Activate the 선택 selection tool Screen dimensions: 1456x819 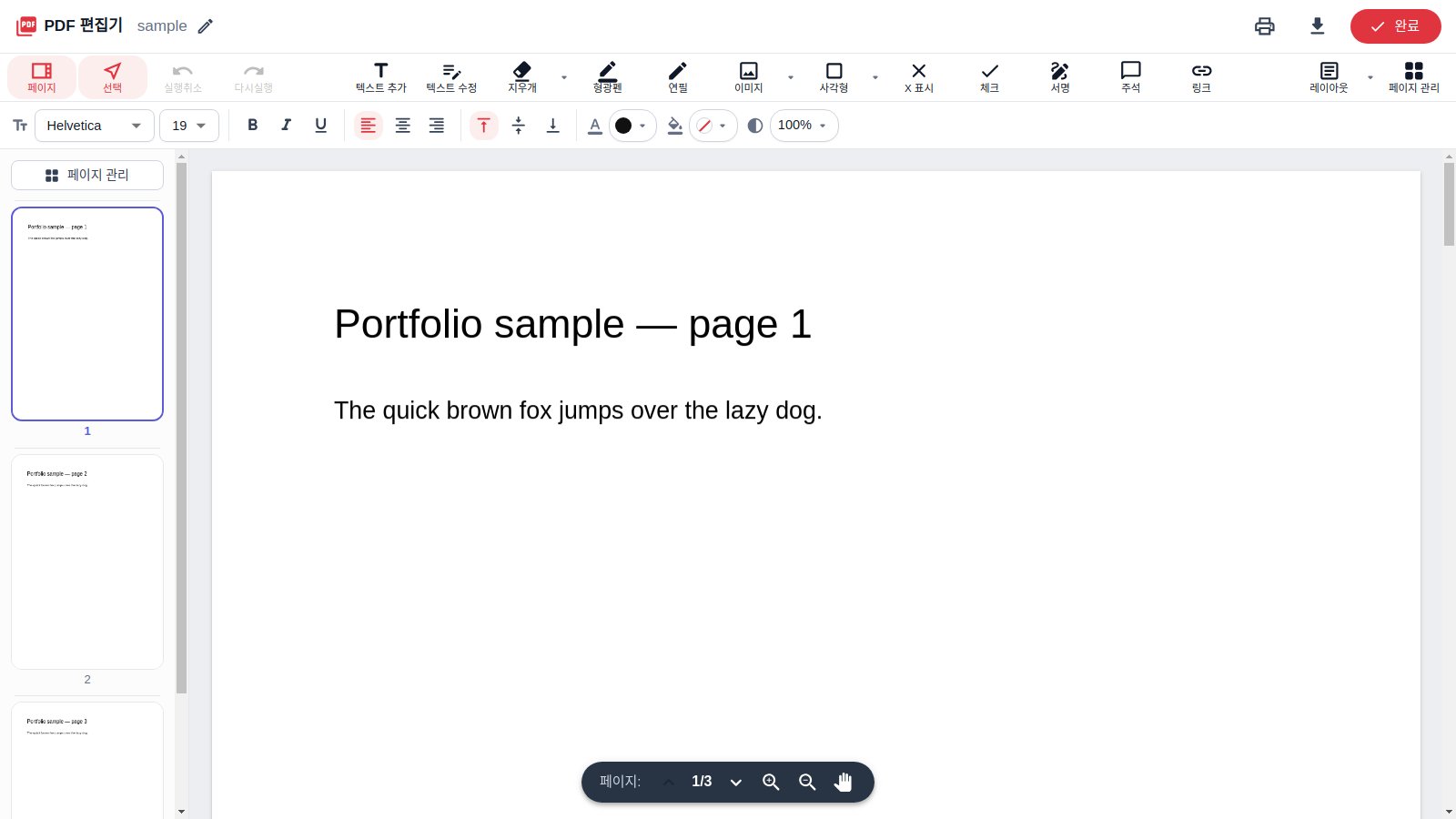click(113, 77)
